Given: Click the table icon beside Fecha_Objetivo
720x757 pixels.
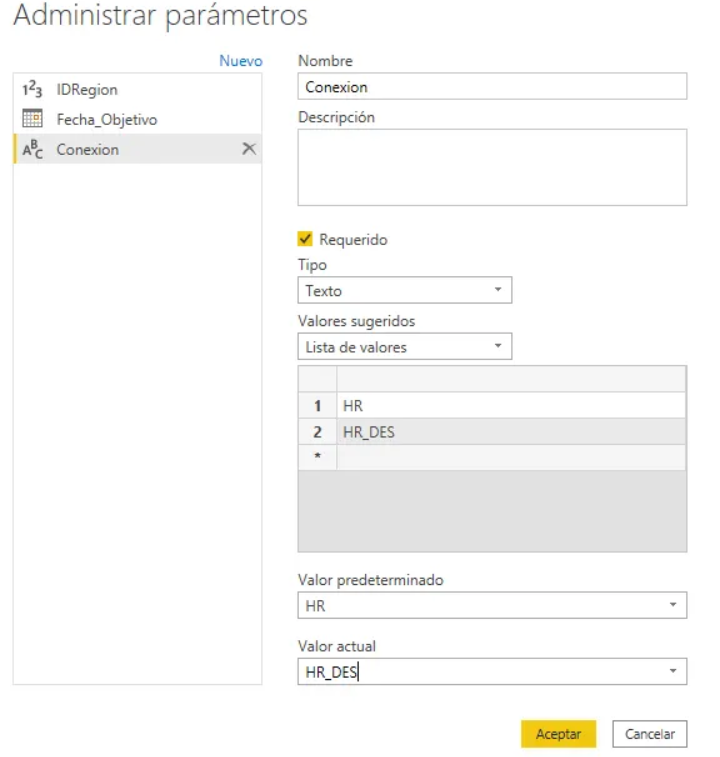Looking at the screenshot, I should [32, 120].
